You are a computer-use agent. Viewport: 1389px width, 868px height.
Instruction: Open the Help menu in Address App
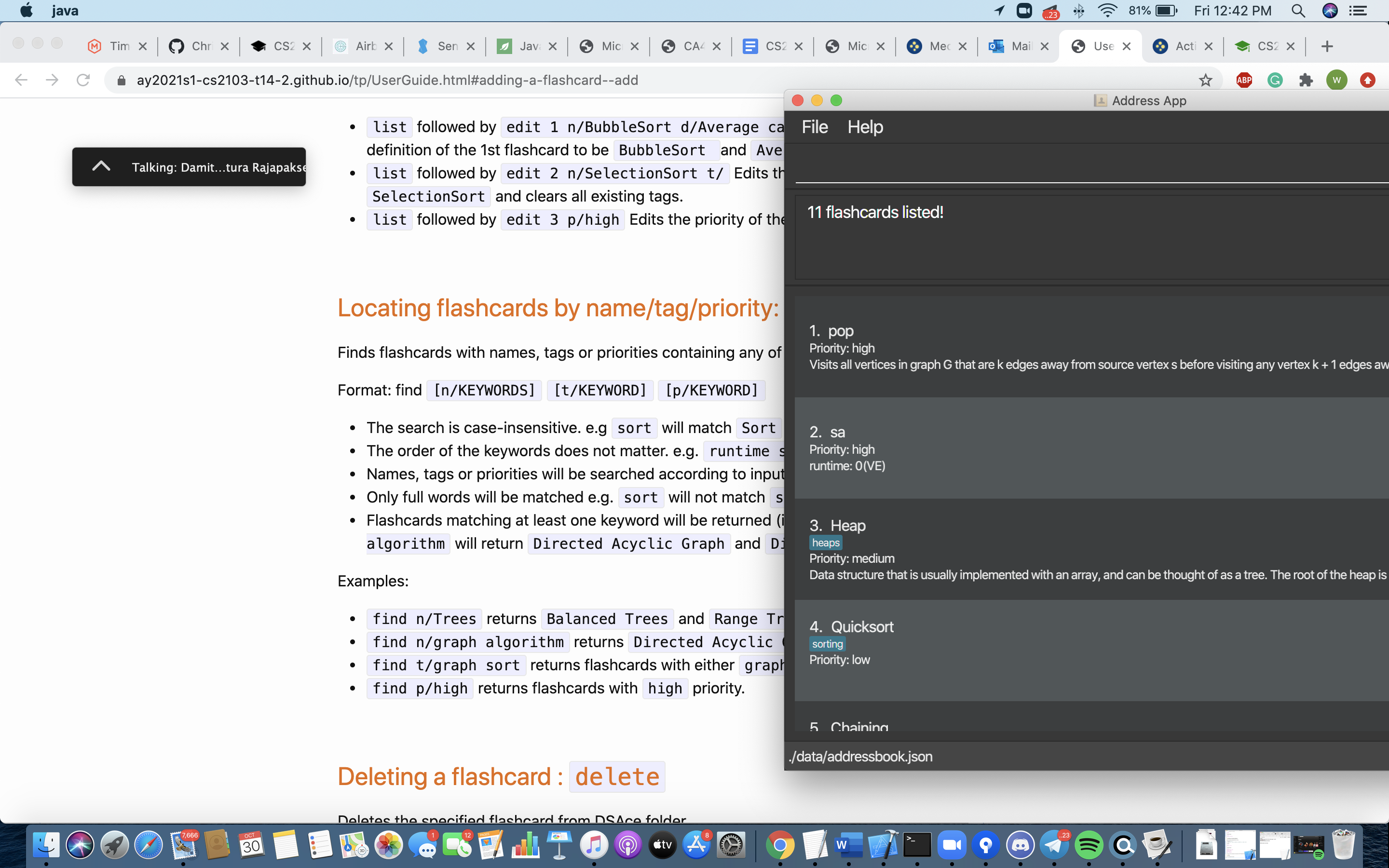pos(865,127)
